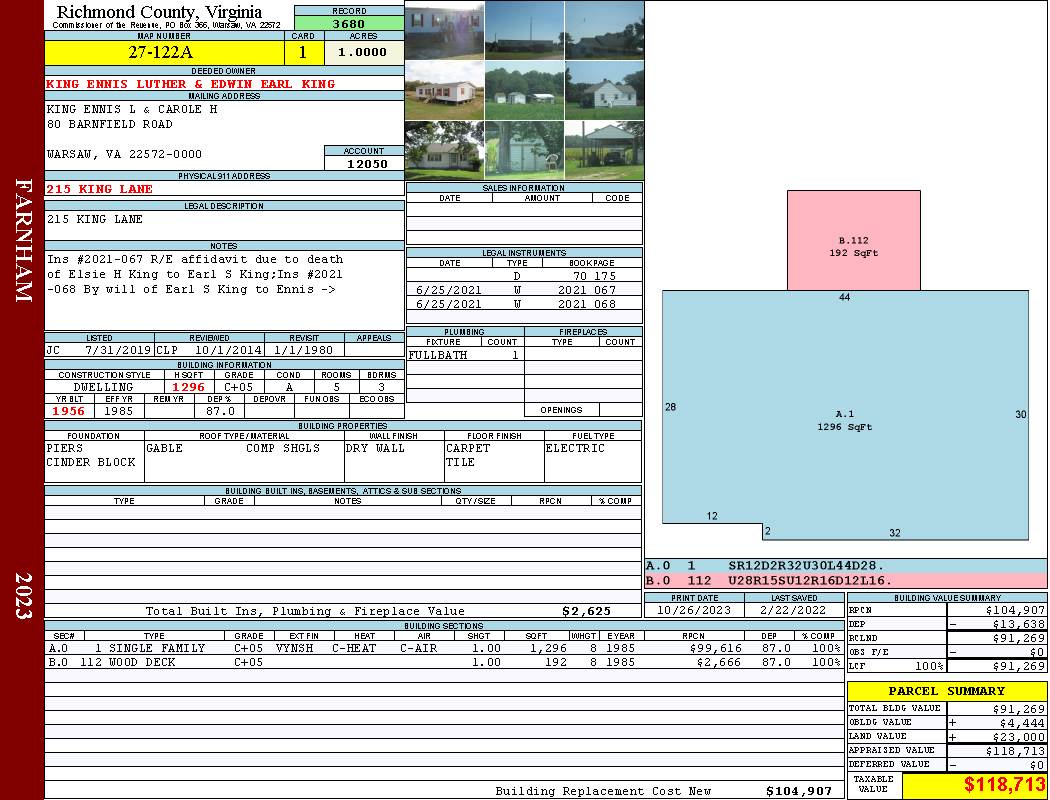Click the red year built 1956 value
The height and width of the screenshot is (800, 1050).
tap(69, 411)
